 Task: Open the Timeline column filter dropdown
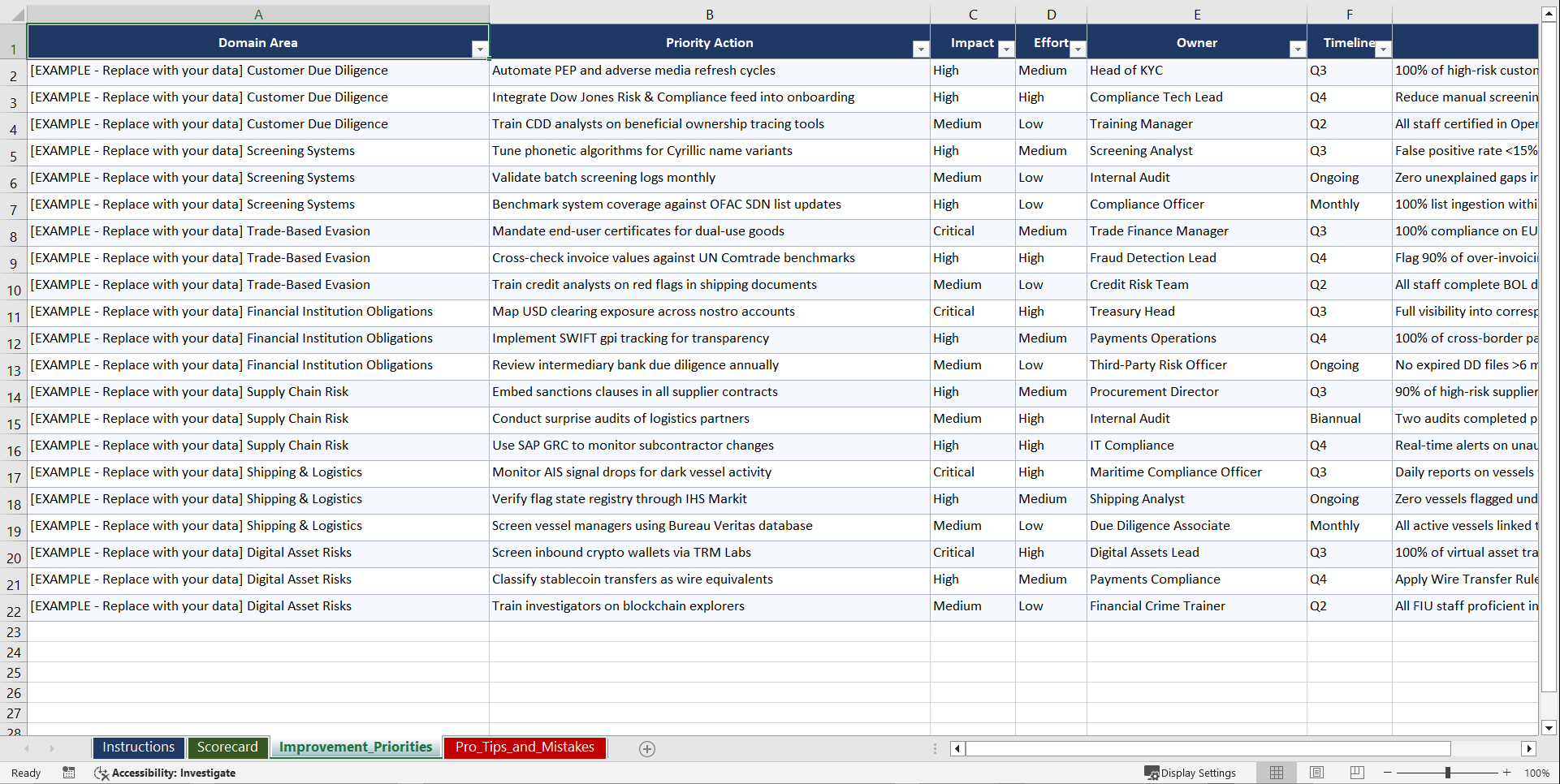[x=1384, y=50]
